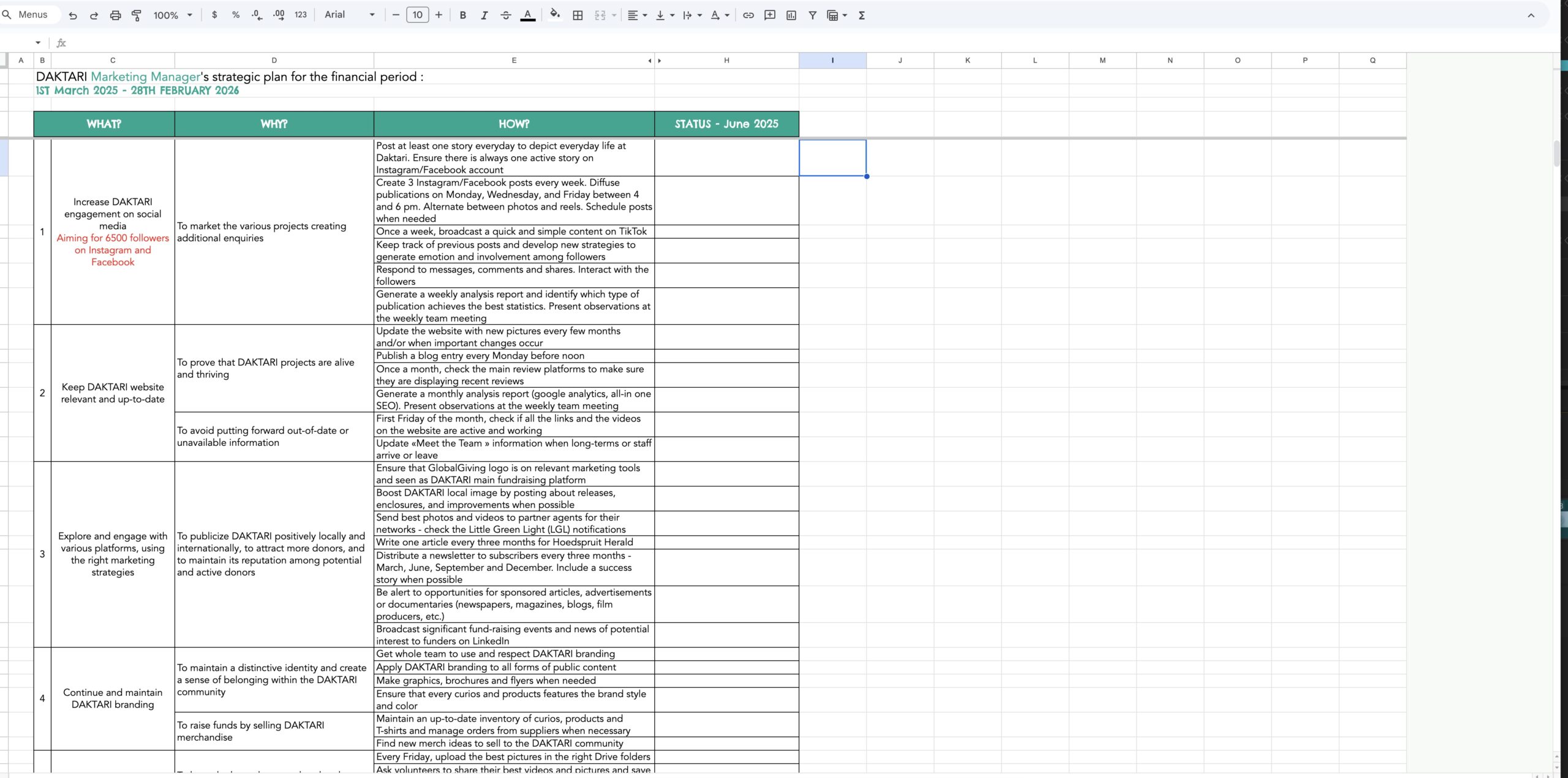Screen dimensions: 1568x778
Task: Hide the menus with the top-right chevron
Action: [x=1531, y=15]
